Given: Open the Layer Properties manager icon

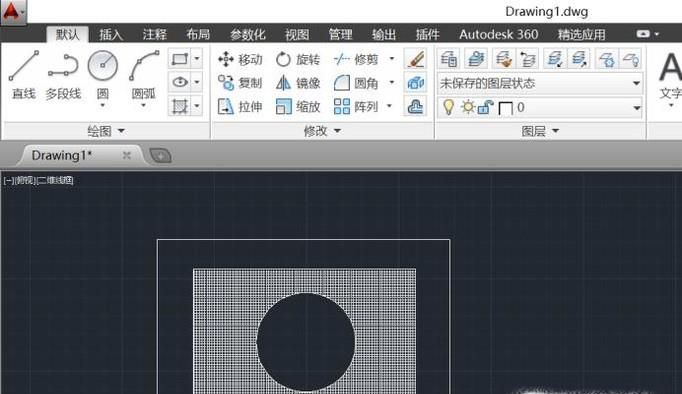Looking at the screenshot, I should point(449,59).
